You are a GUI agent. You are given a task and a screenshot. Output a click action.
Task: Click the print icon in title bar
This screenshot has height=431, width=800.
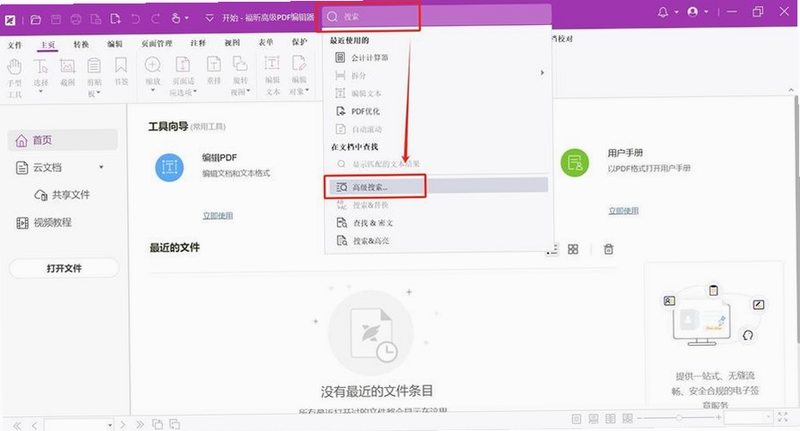(x=76, y=19)
